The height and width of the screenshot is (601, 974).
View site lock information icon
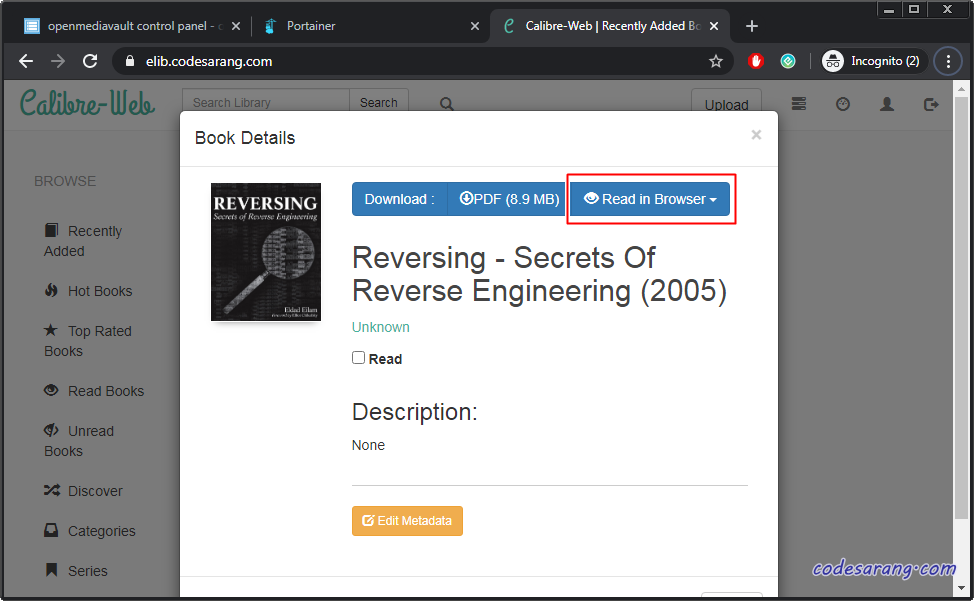point(129,61)
